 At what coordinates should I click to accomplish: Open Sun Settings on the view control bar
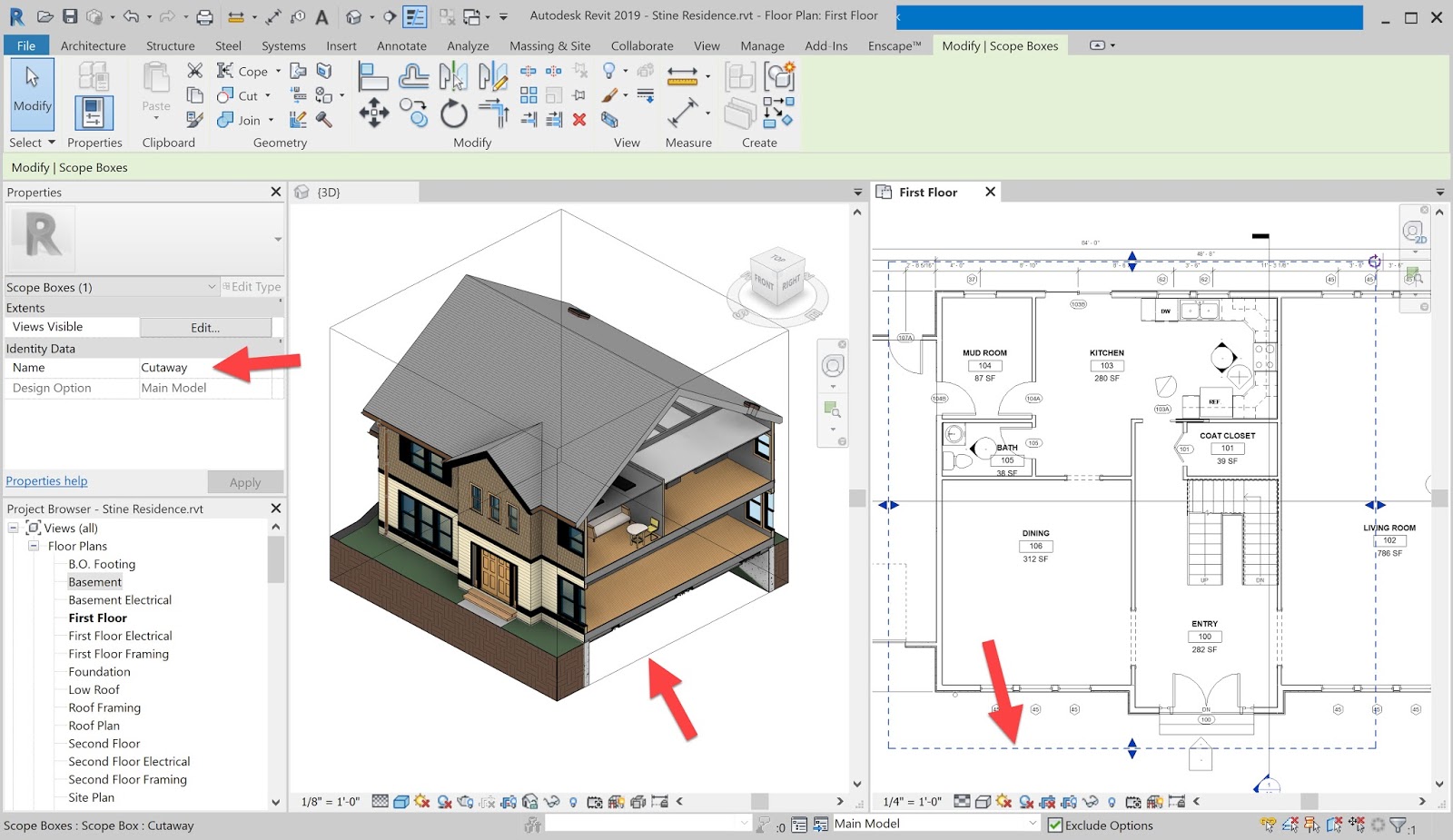[420, 802]
